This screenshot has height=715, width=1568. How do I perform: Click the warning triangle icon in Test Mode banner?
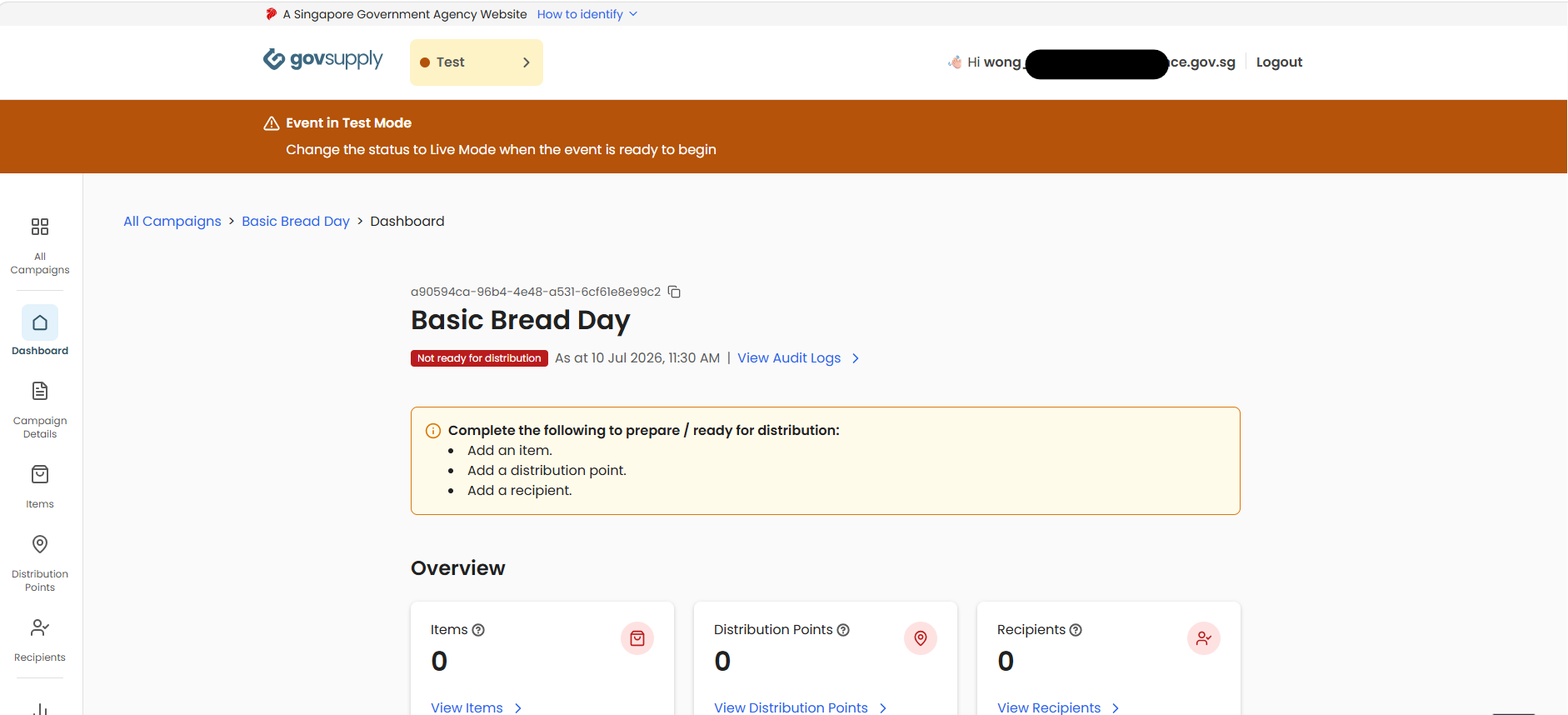click(x=272, y=123)
